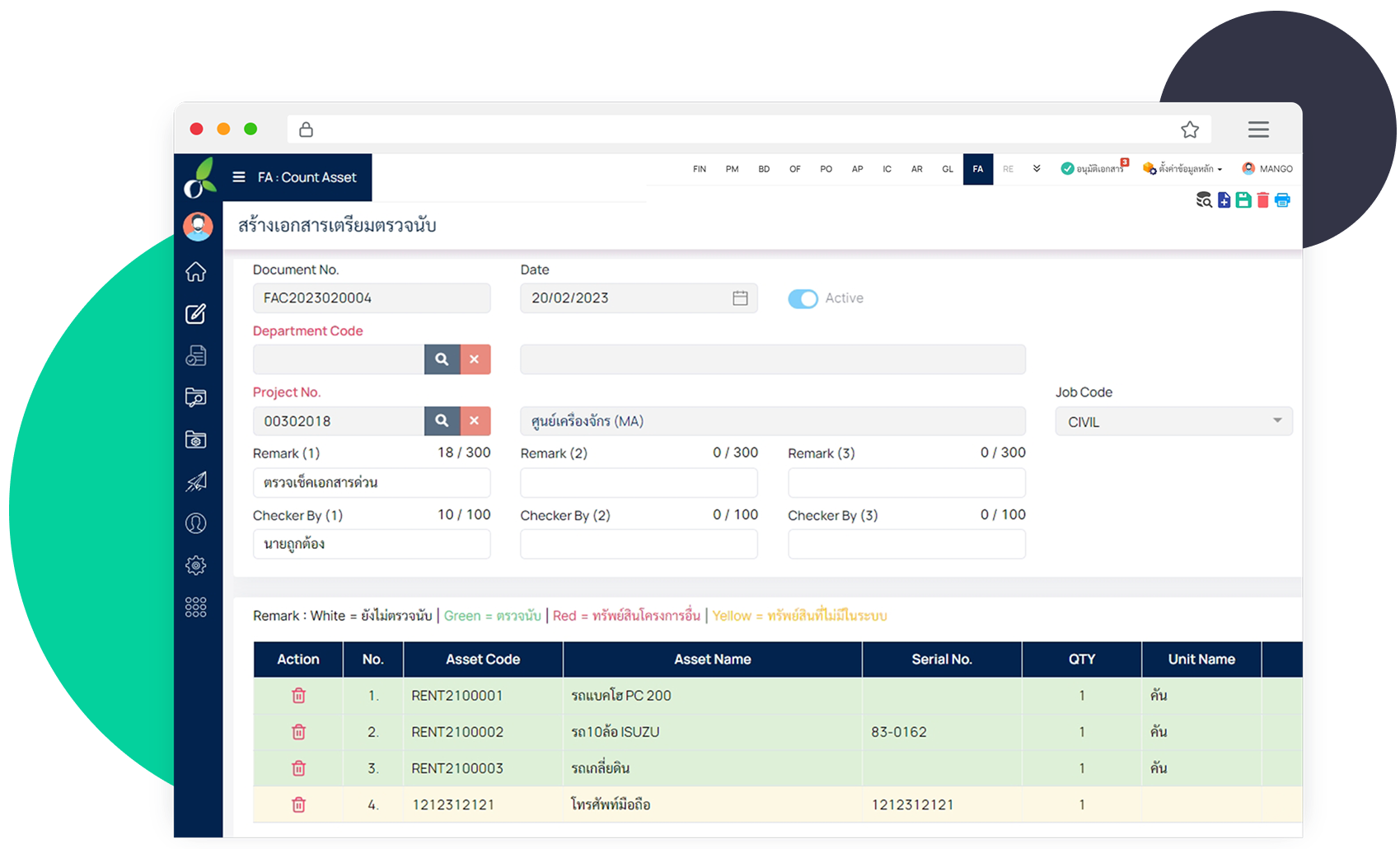Viewport: 1400px width, 849px height.
Task: Clear the Department Code with X button
Action: (475, 359)
